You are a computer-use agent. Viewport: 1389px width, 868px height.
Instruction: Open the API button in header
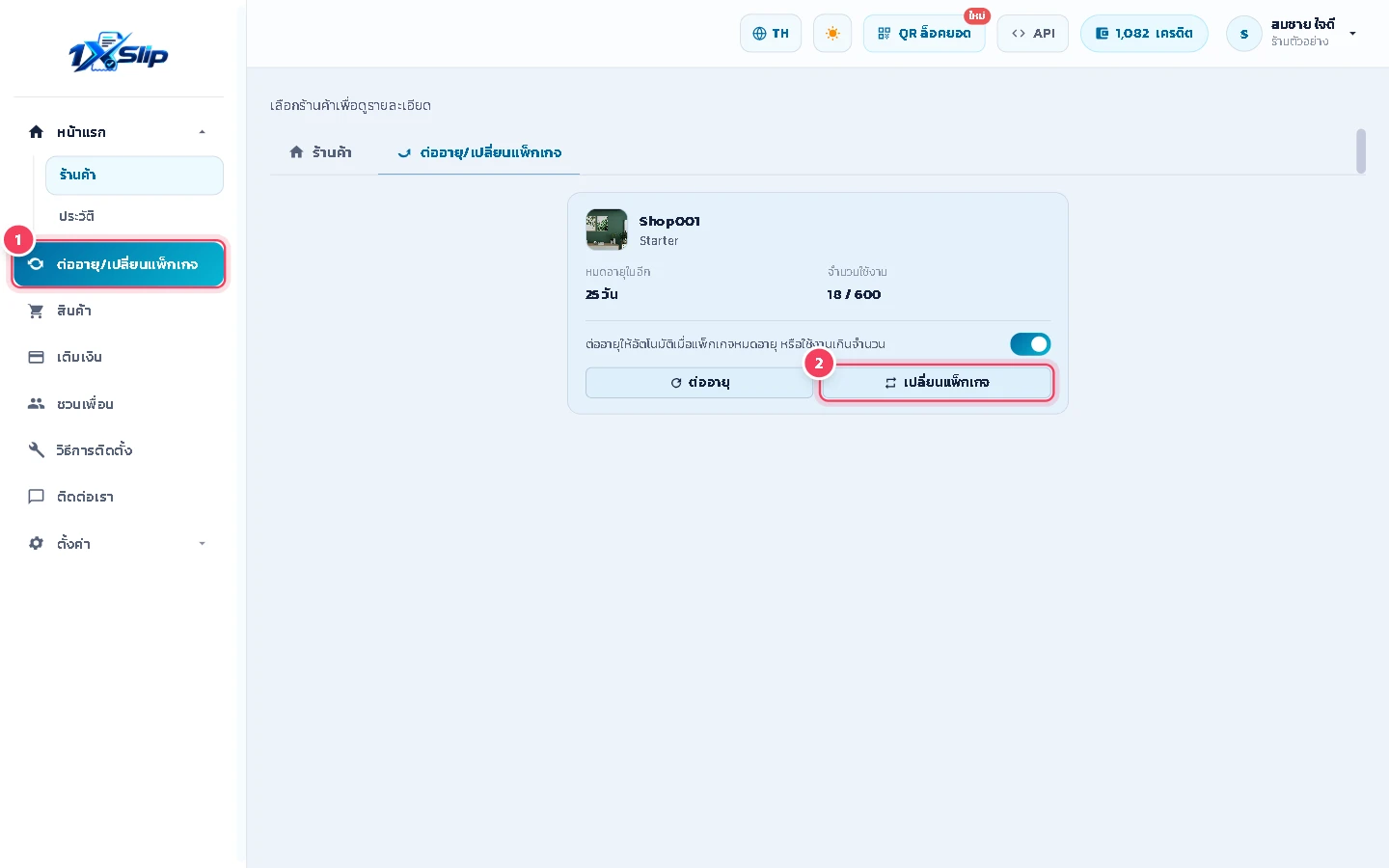point(1033,34)
